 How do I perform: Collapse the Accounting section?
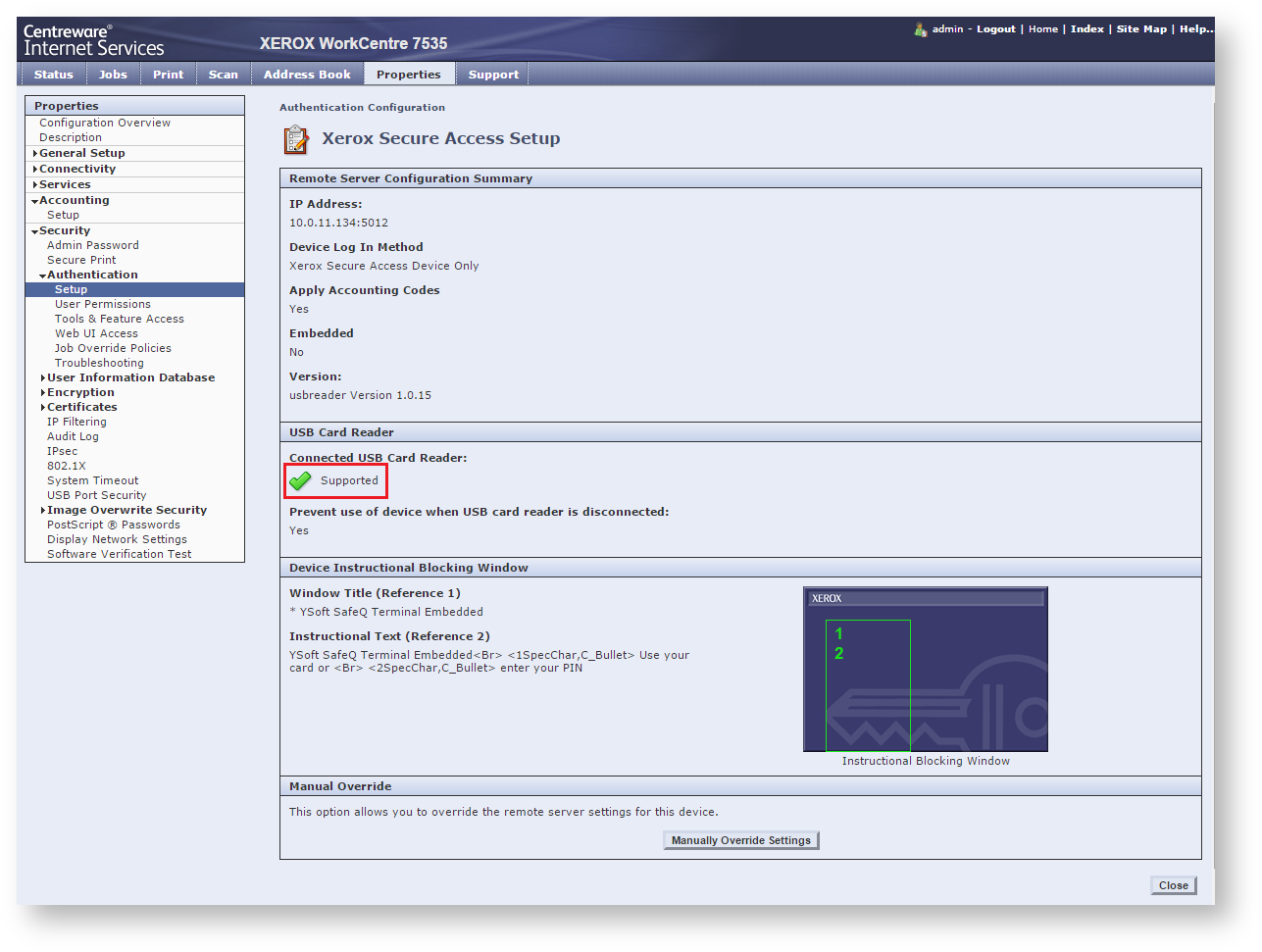coord(74,200)
